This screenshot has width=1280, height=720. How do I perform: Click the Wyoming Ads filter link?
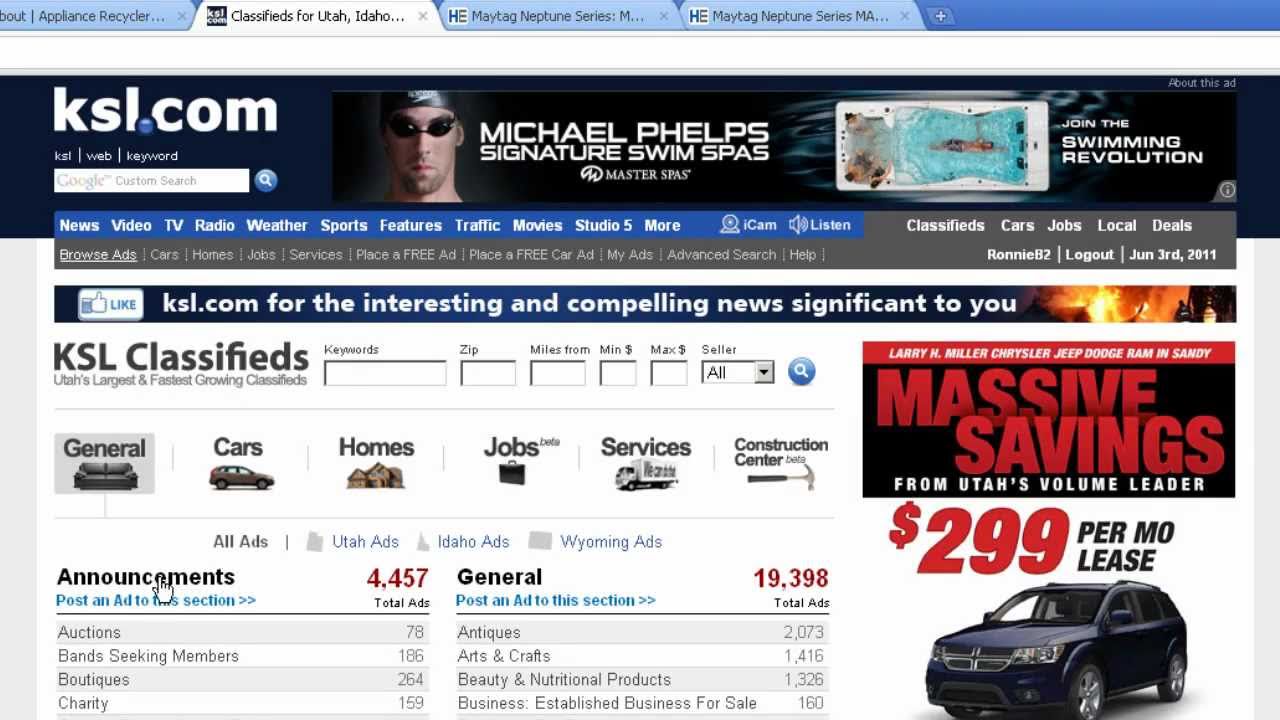click(x=611, y=541)
